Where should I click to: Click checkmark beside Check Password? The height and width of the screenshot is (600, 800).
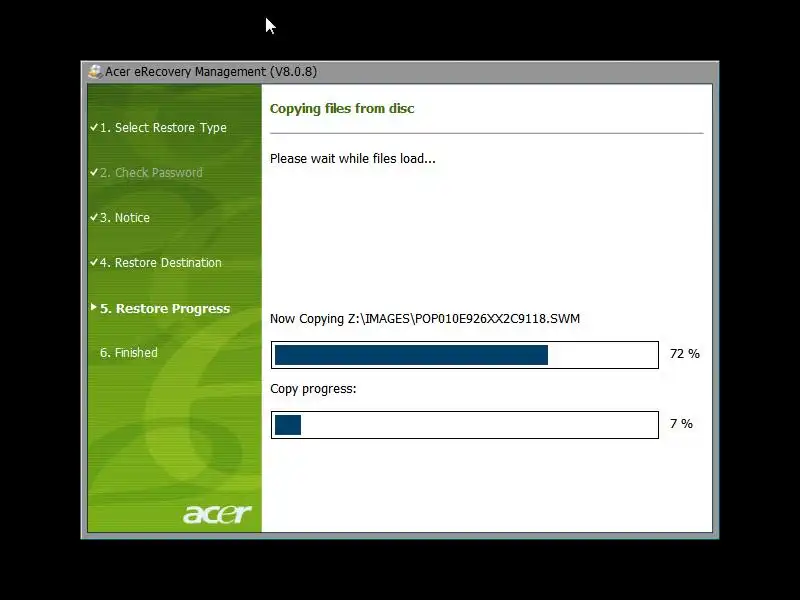pos(94,172)
